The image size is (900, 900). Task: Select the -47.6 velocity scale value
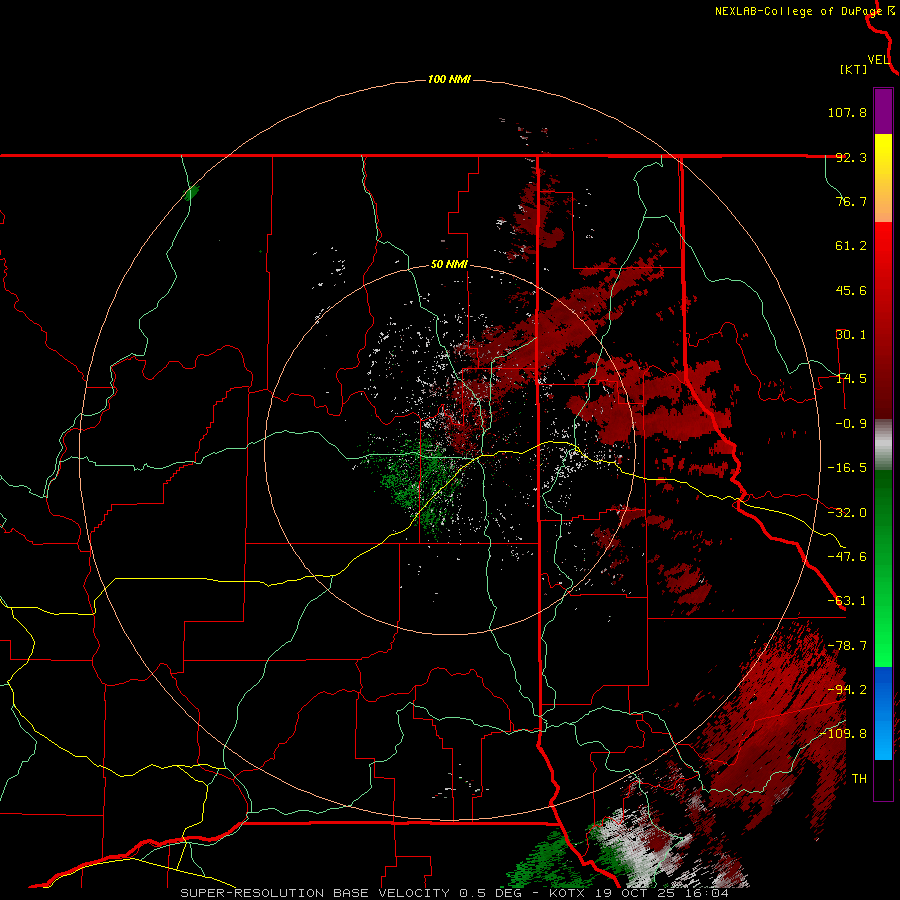(847, 557)
